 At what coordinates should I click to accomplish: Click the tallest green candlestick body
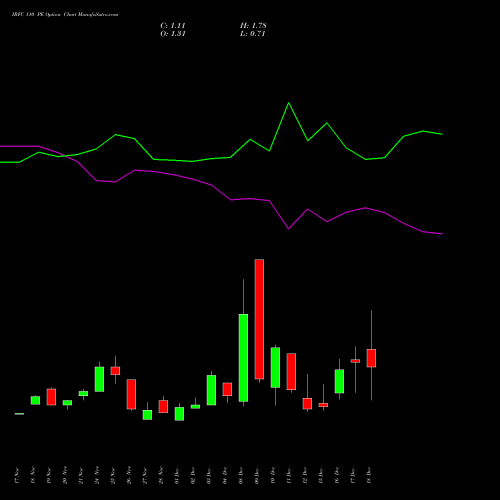pos(243,358)
